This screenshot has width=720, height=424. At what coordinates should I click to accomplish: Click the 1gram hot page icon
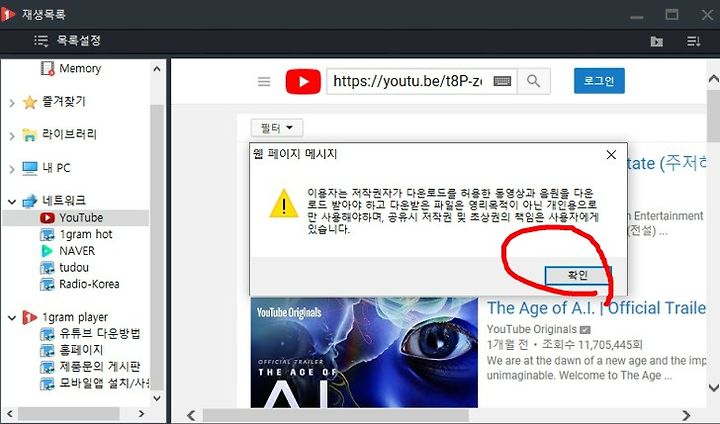pyautogui.click(x=47, y=234)
